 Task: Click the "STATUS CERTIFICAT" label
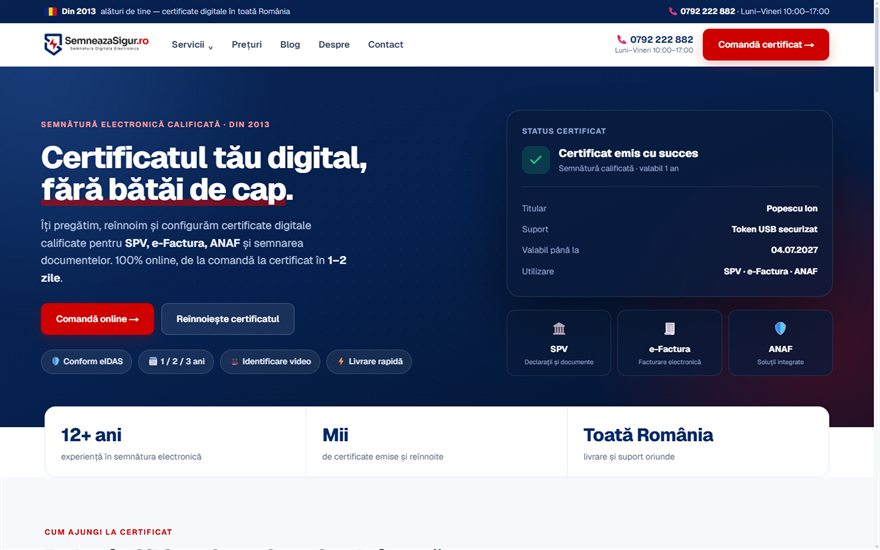(563, 131)
